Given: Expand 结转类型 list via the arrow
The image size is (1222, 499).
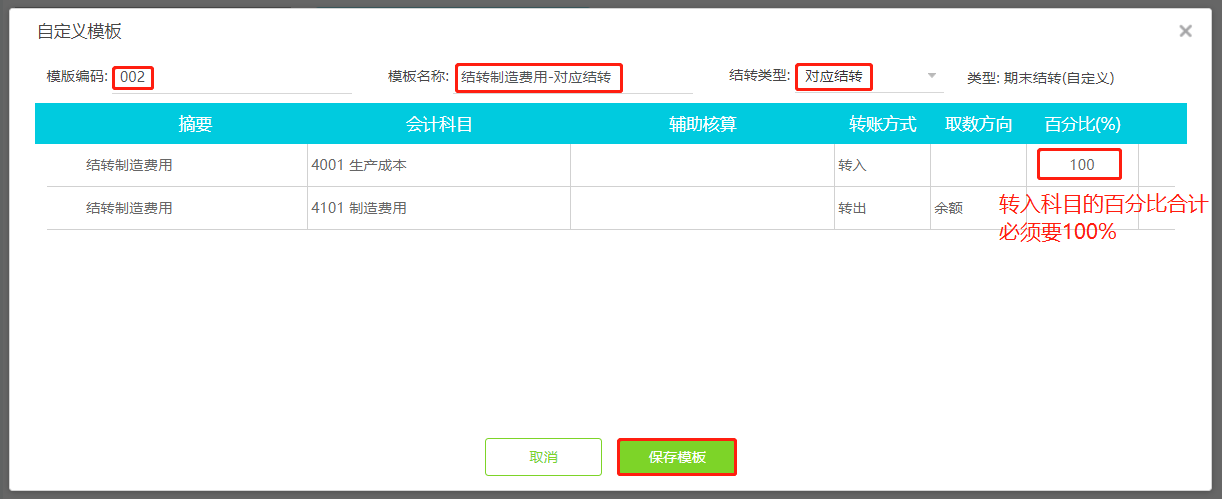Looking at the screenshot, I should [932, 76].
